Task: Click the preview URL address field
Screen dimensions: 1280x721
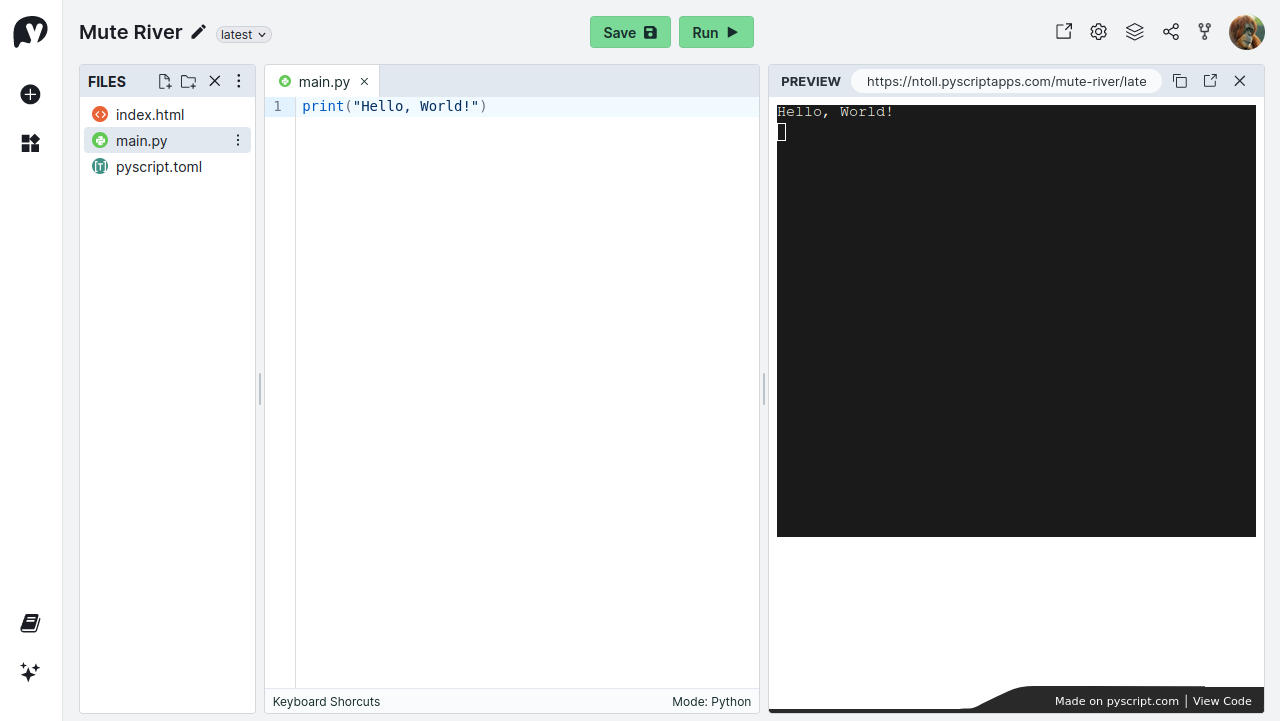Action: click(x=1006, y=81)
